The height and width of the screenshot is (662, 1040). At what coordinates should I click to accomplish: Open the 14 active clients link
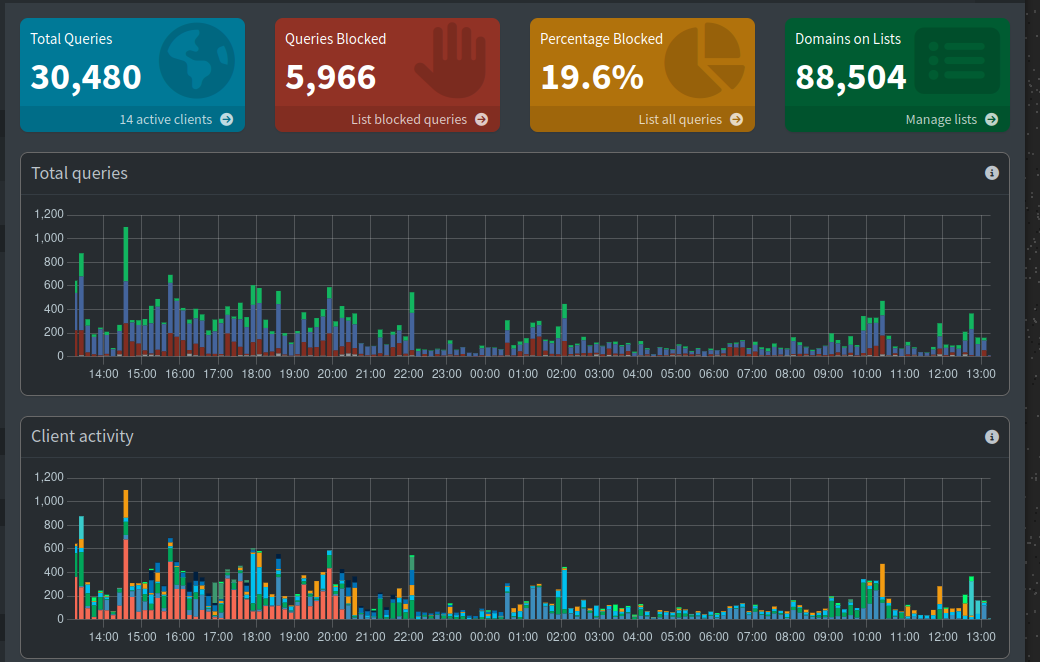(166, 119)
